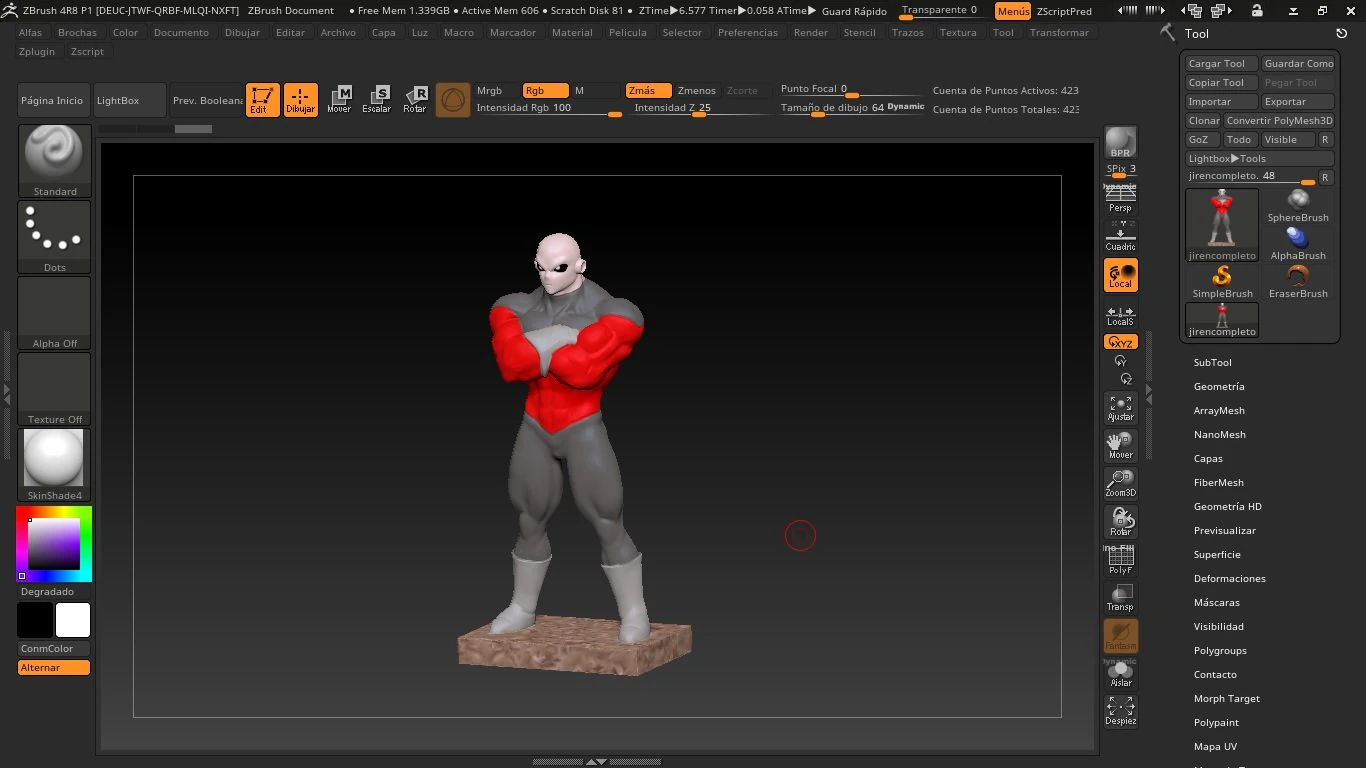1366x768 pixels.
Task: Toggle PolyF polyframe display
Action: [x=1121, y=561]
